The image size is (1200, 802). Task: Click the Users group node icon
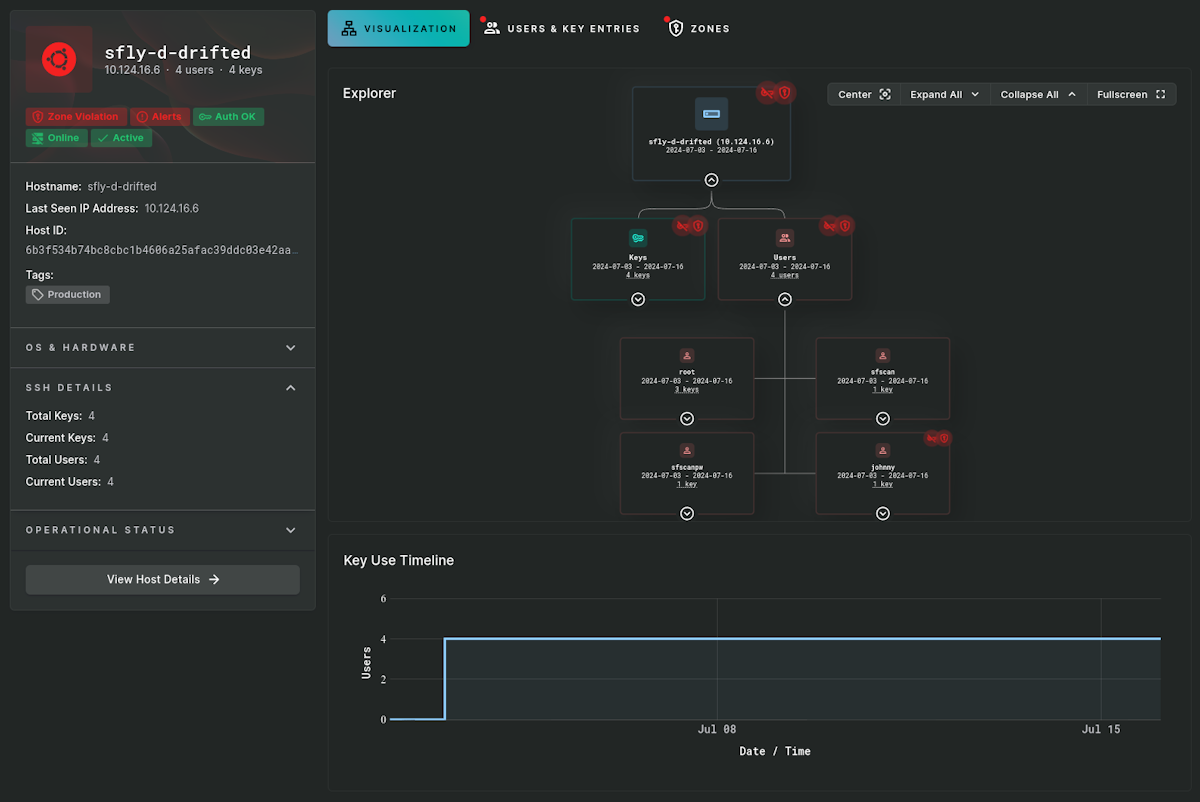click(785, 238)
